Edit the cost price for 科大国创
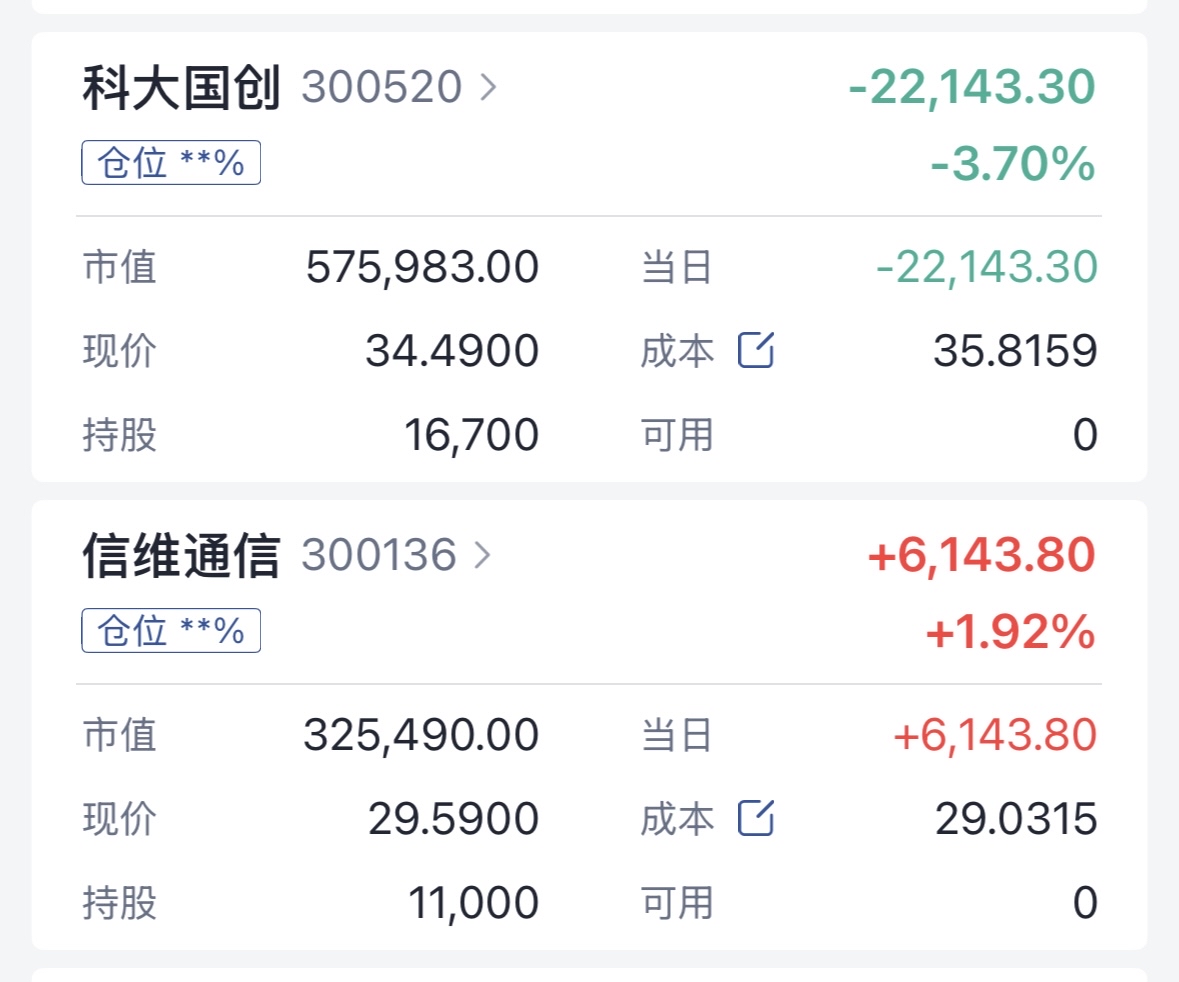 (x=756, y=351)
